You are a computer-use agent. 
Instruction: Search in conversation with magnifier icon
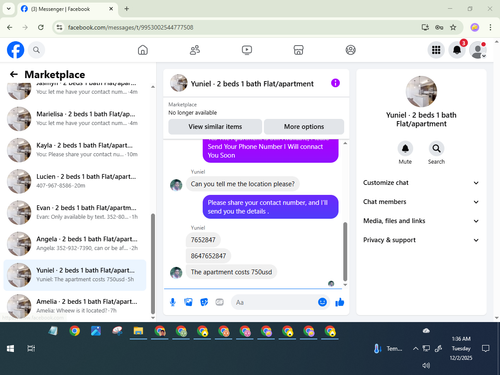pos(436,148)
